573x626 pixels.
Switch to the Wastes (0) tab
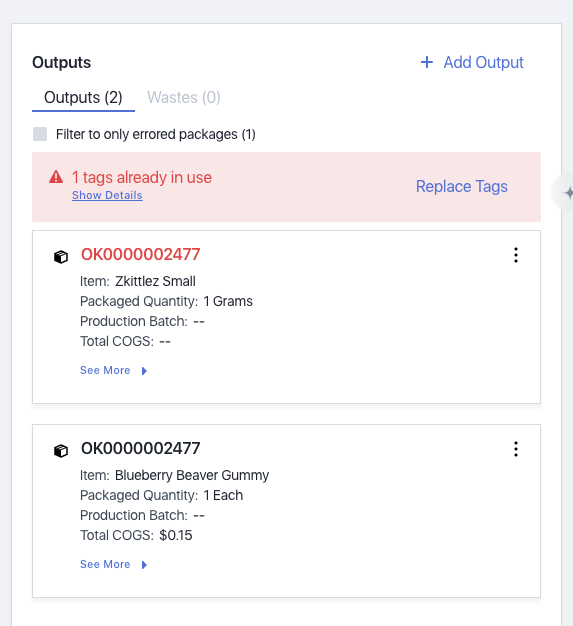coord(184,97)
